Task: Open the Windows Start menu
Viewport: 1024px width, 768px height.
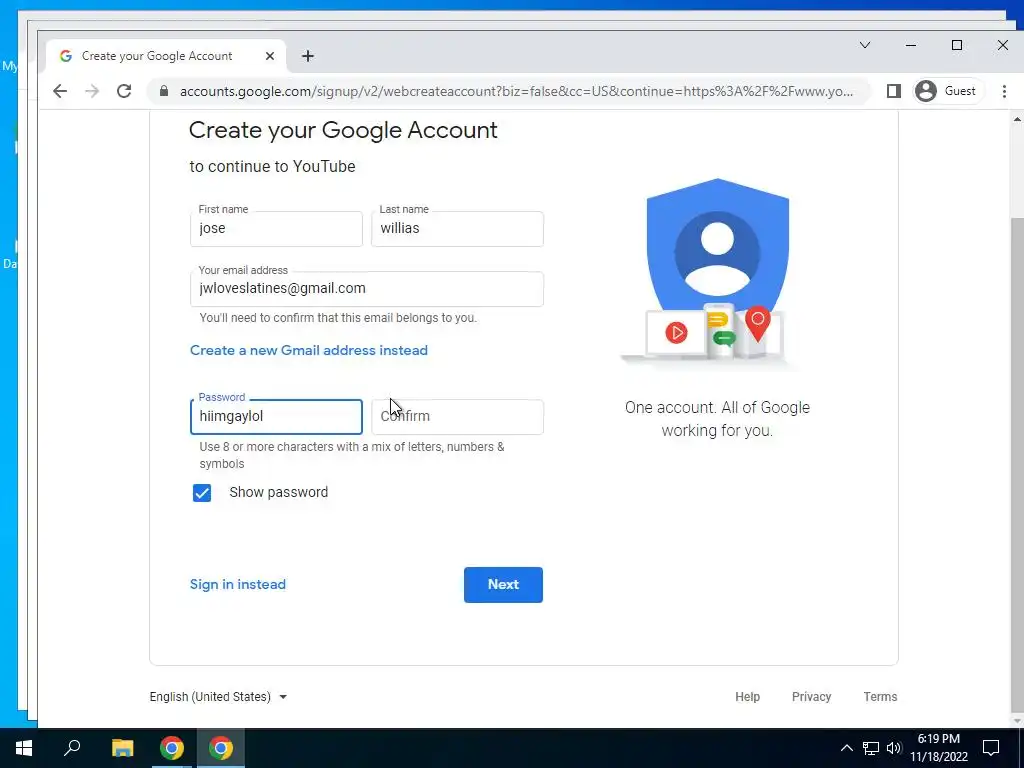Action: click(x=24, y=748)
